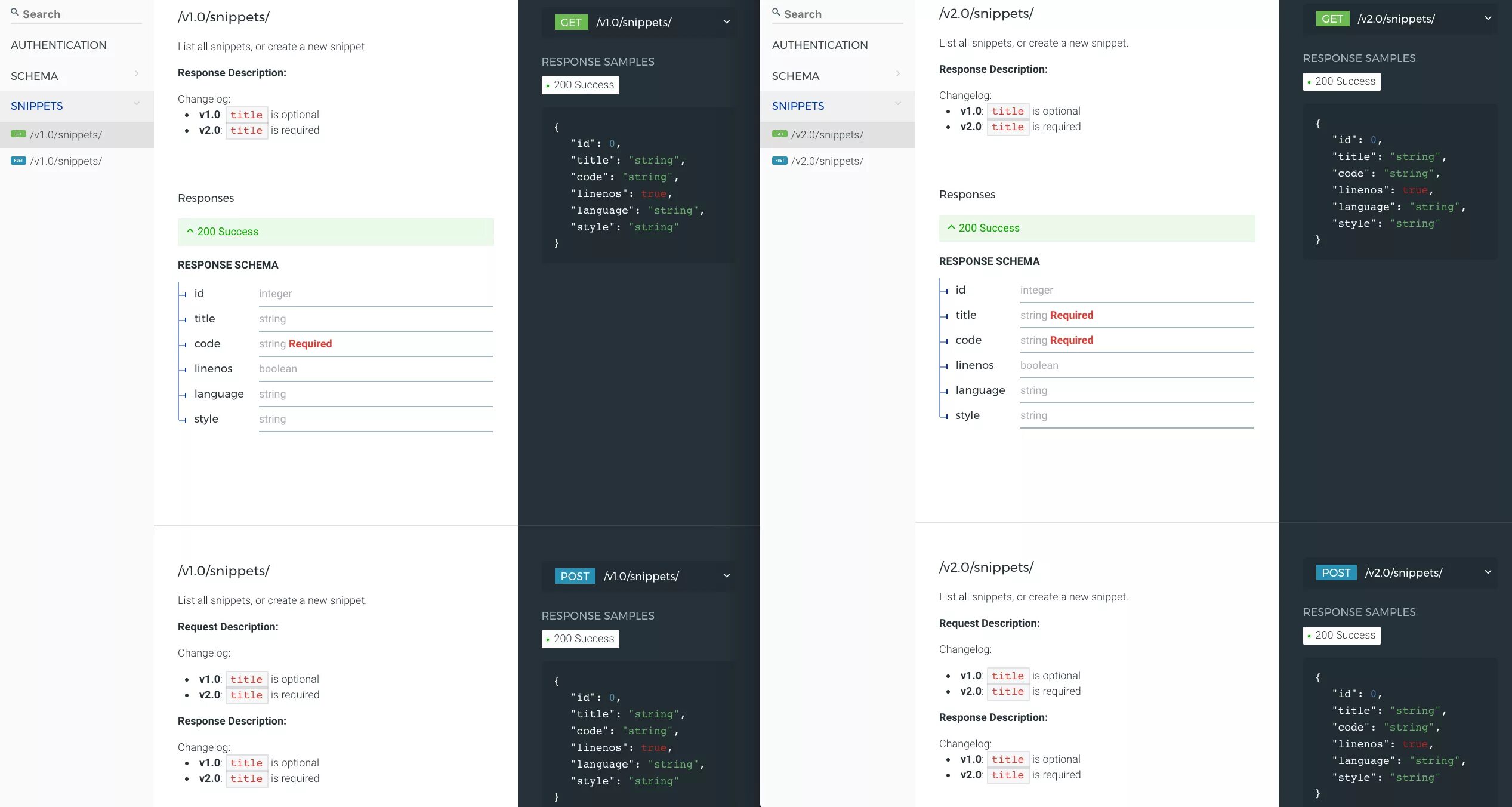Expand the GET /v1.0/snippets/ endpoint dropdown chevron
The width and height of the screenshot is (1512, 807).
(726, 22)
